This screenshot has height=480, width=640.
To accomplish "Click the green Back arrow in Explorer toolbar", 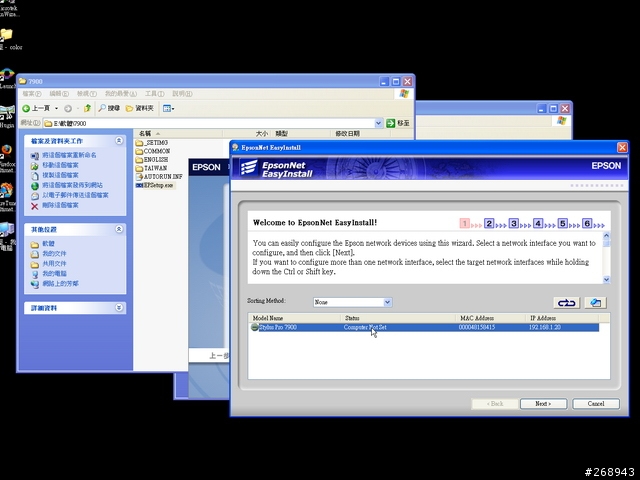I will point(26,108).
